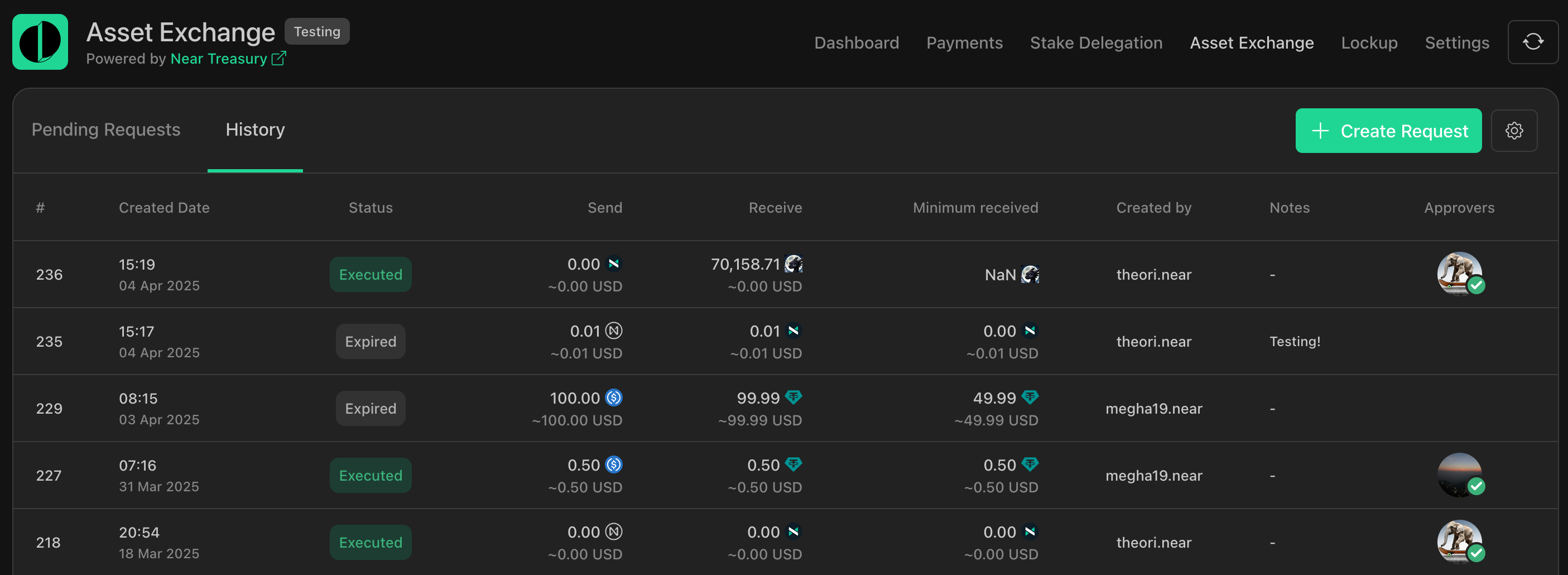This screenshot has width=1568, height=575.
Task: Click request number 218
Action: (48, 543)
